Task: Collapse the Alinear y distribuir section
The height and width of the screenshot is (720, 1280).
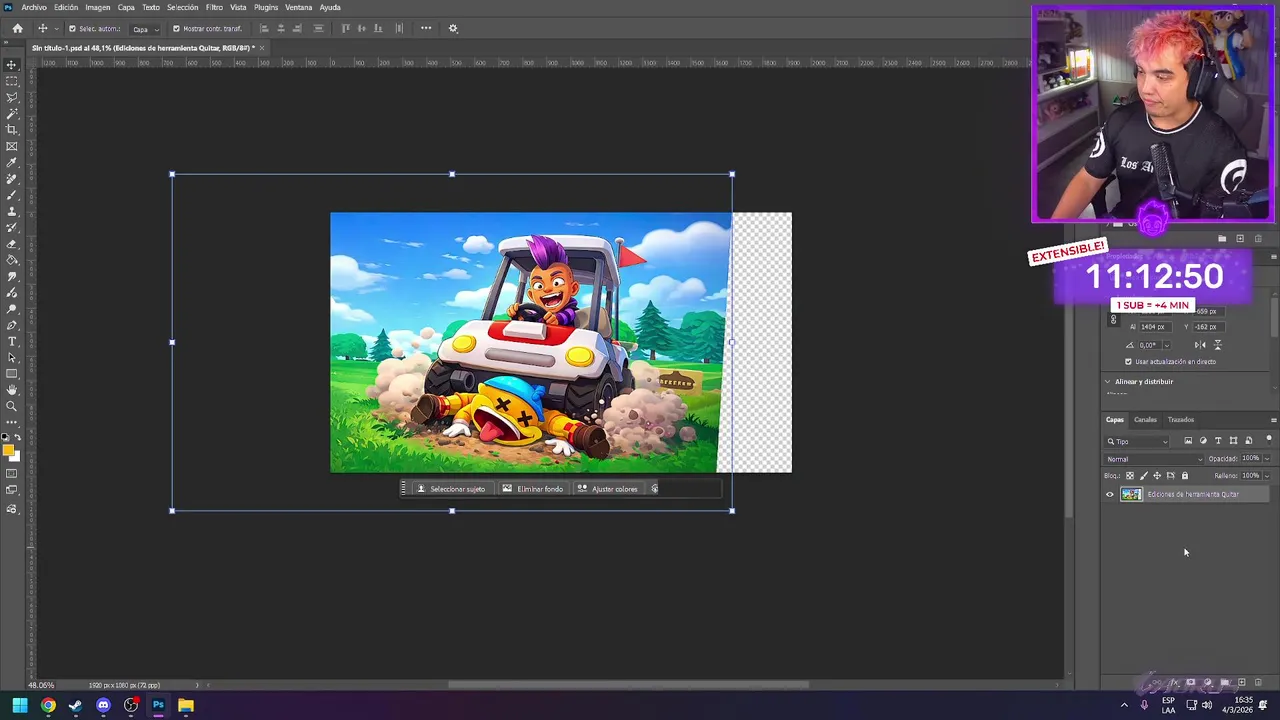Action: click(x=1107, y=382)
